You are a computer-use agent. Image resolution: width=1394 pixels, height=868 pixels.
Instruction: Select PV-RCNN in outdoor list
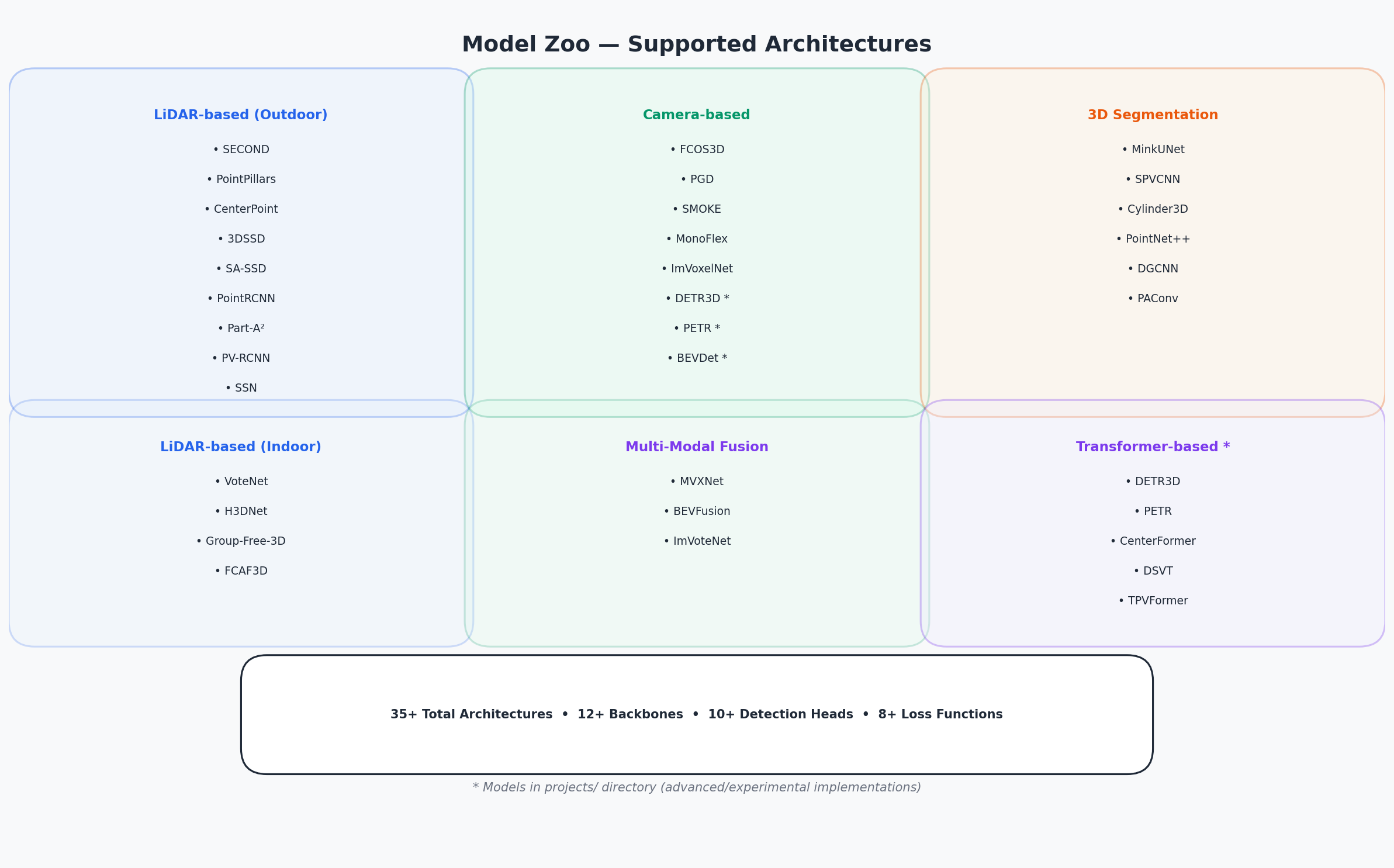coord(241,358)
